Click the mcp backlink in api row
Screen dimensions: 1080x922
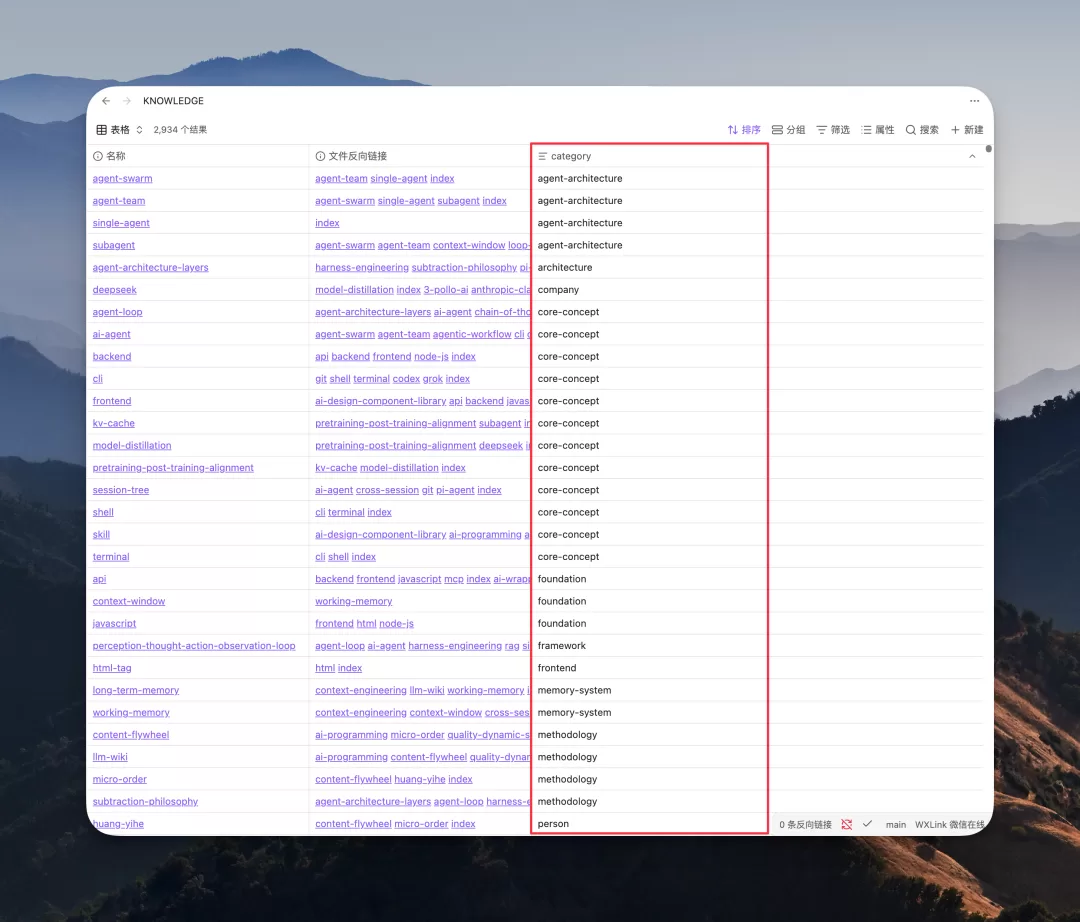tap(454, 579)
